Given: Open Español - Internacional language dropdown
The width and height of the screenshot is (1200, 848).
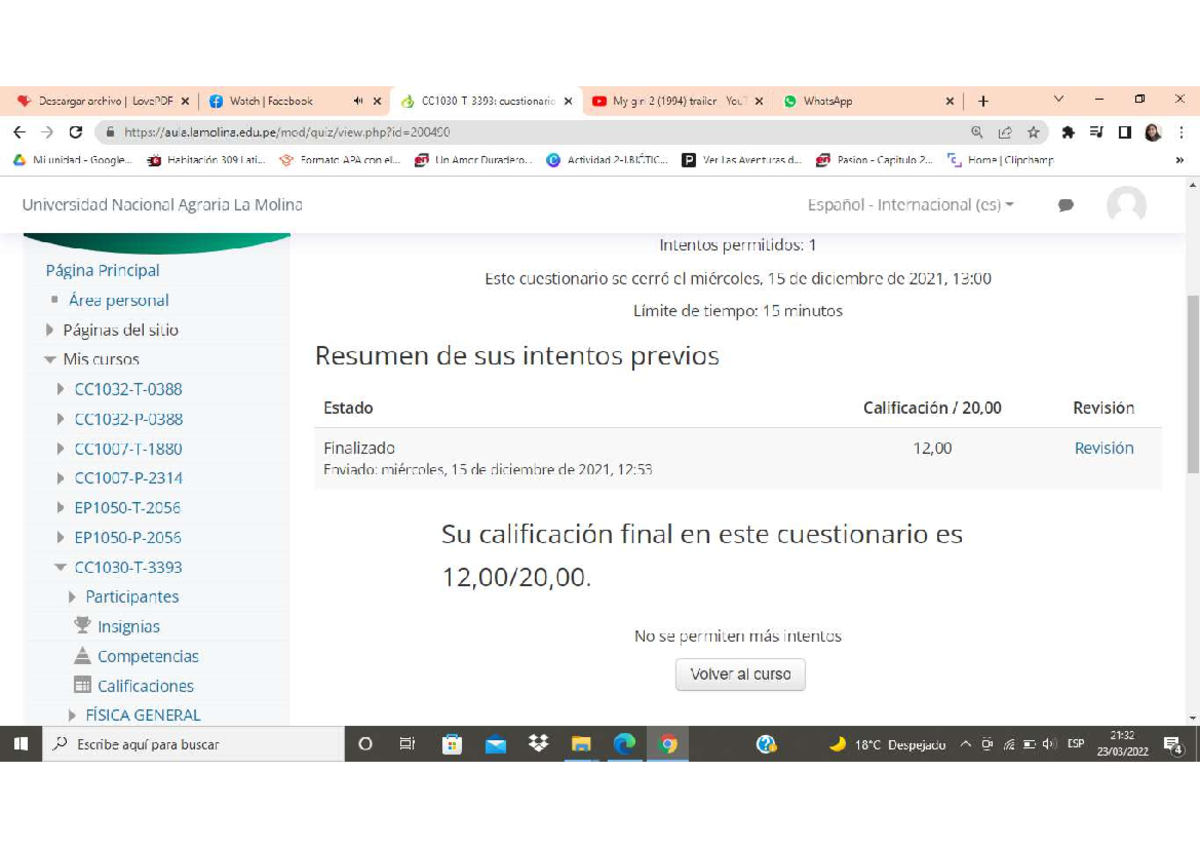Looking at the screenshot, I should pos(910,205).
